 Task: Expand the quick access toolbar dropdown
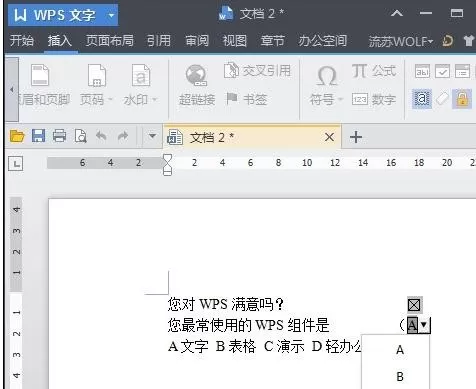point(152,136)
